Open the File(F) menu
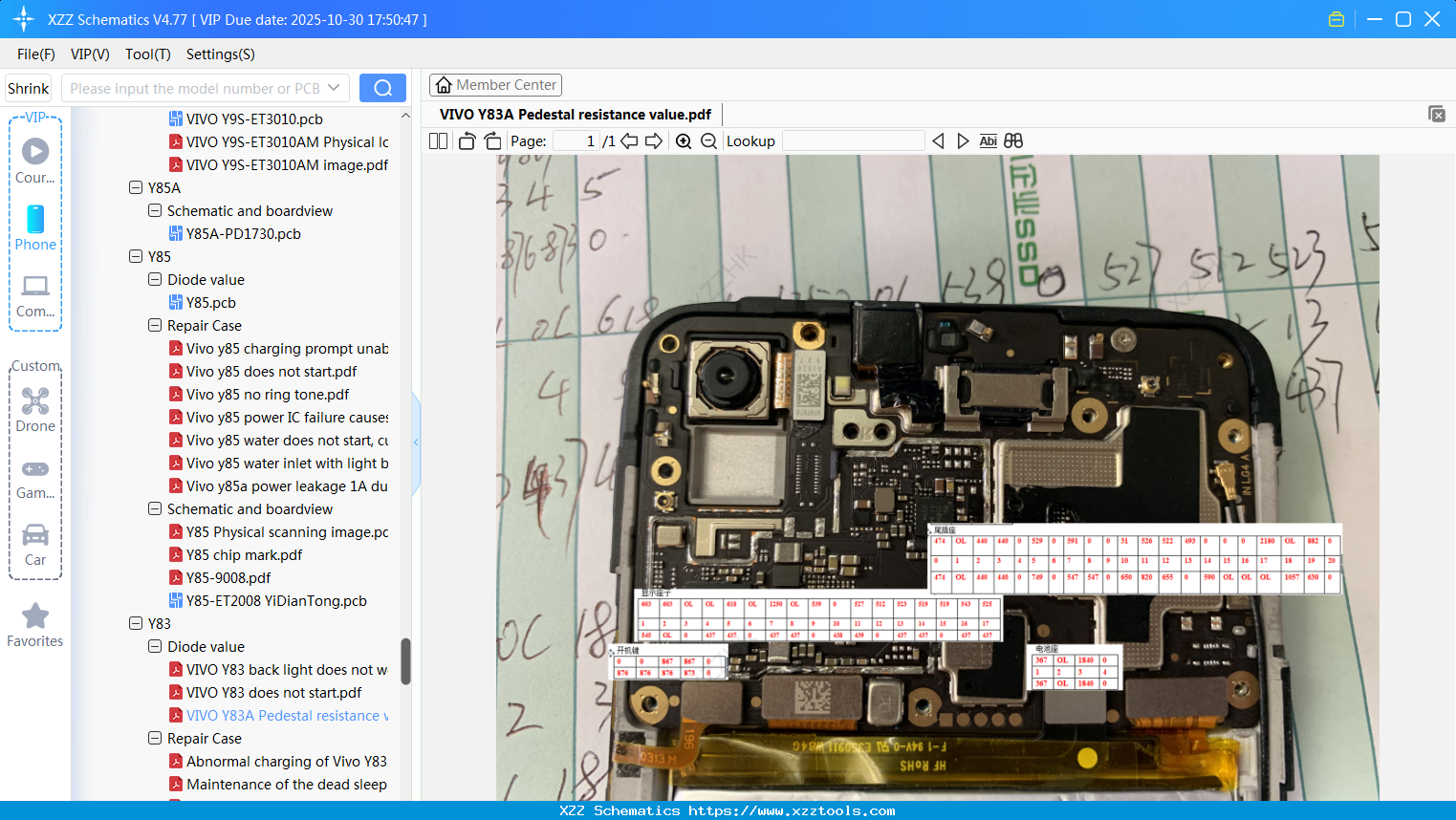This screenshot has height=820, width=1456. 36,54
